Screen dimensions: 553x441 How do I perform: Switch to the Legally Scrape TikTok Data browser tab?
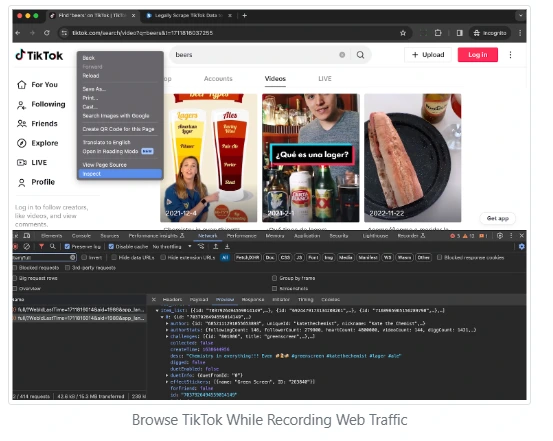[x=189, y=15]
